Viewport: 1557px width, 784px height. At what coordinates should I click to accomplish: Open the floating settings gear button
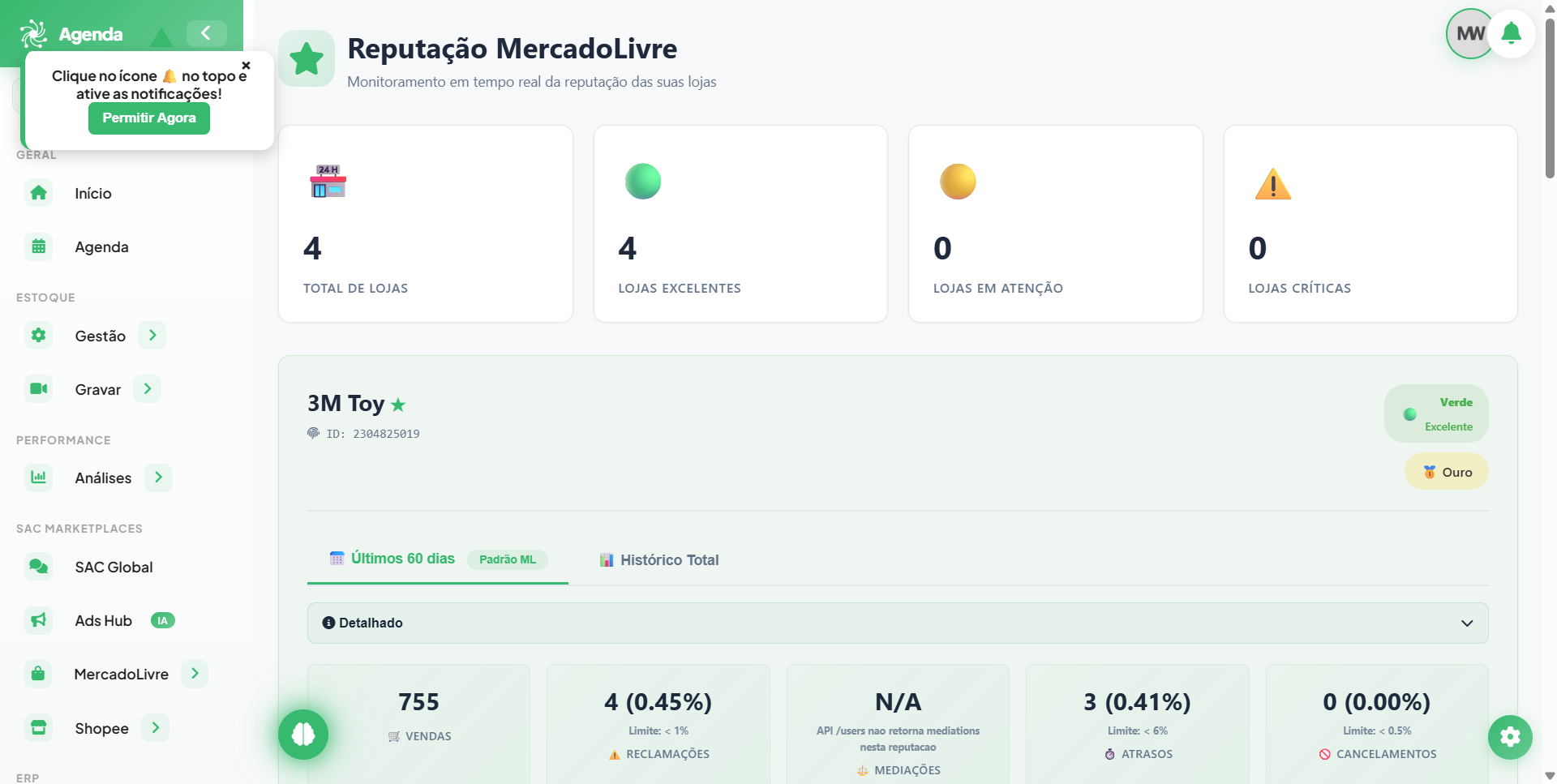[1510, 737]
